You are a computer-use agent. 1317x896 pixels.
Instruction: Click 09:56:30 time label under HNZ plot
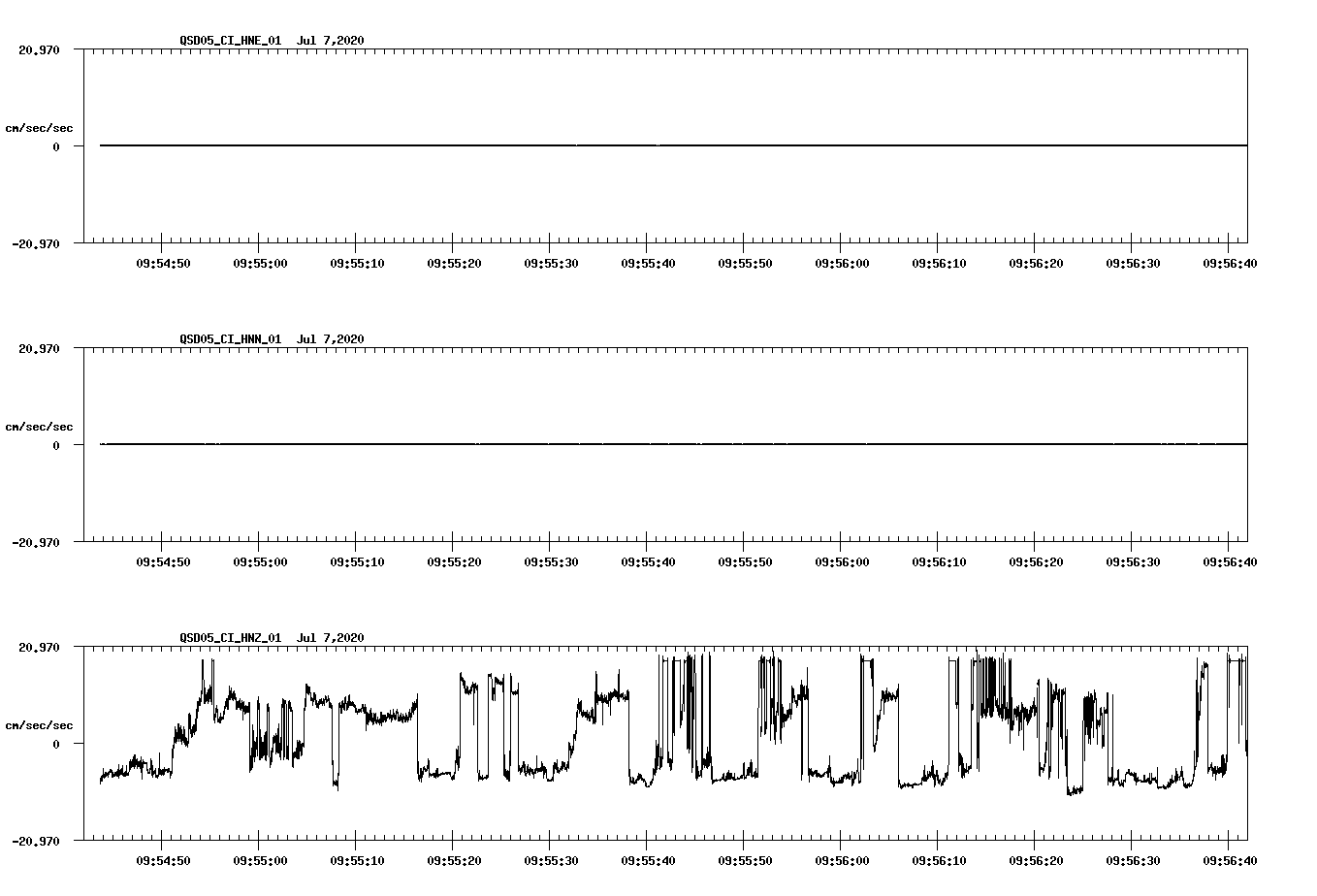[1133, 860]
